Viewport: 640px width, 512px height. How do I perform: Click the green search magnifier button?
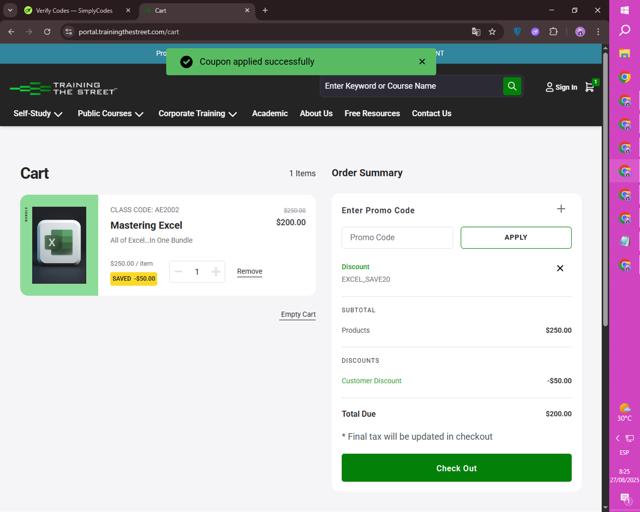pos(512,86)
